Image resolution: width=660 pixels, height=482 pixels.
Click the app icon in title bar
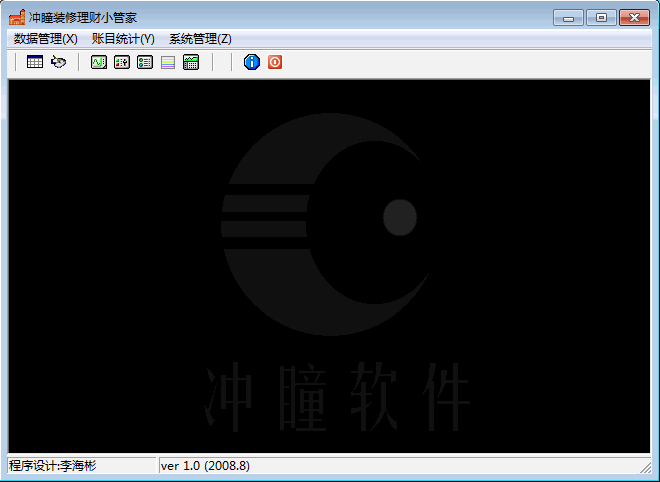point(17,17)
